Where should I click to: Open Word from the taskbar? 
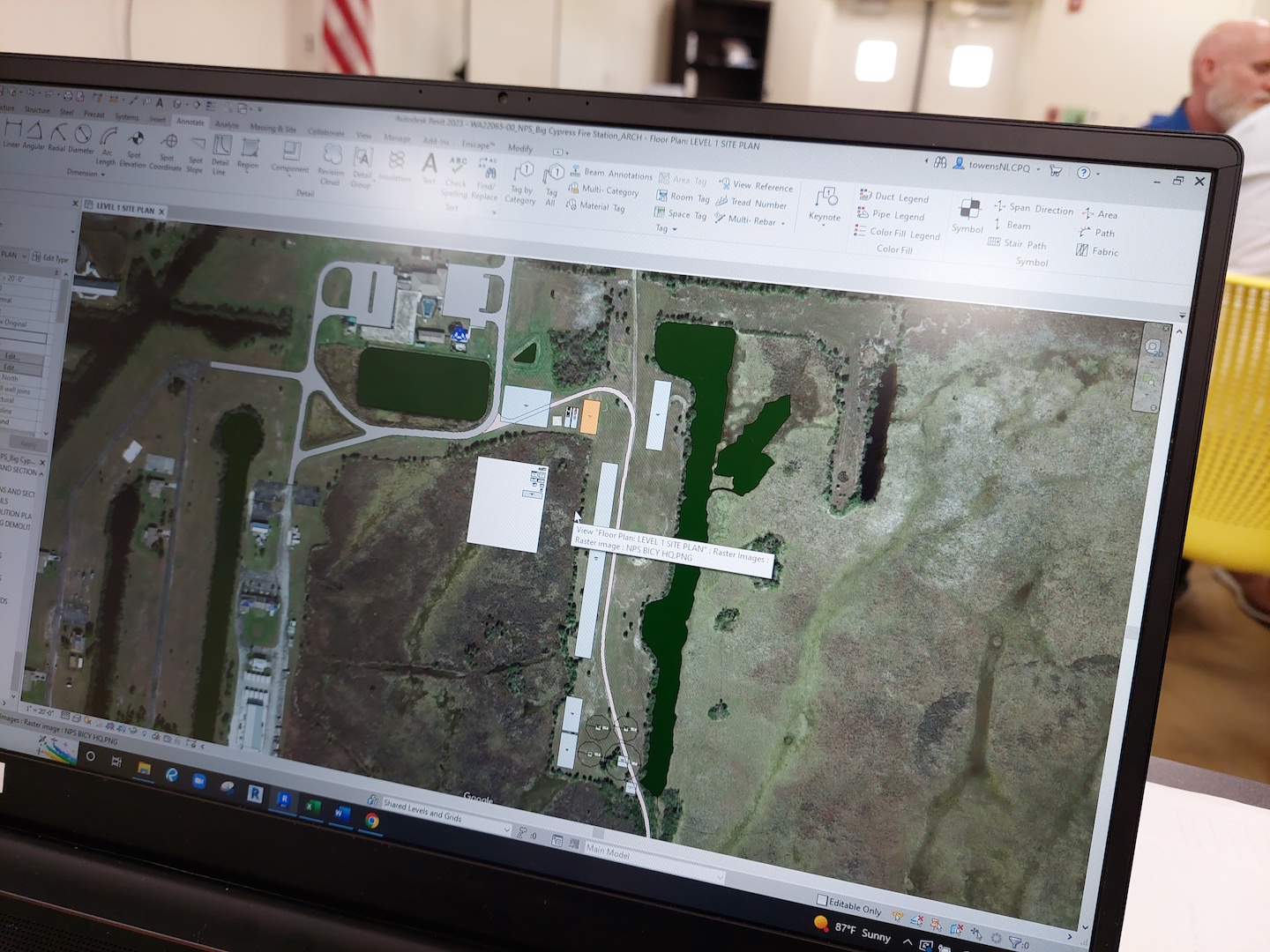pyautogui.click(x=341, y=813)
